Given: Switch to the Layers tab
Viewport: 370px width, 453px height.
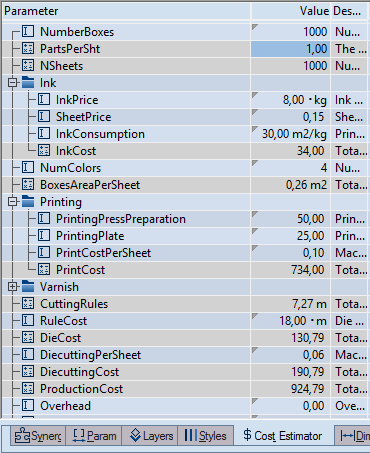Looking at the screenshot, I should 150,436.
